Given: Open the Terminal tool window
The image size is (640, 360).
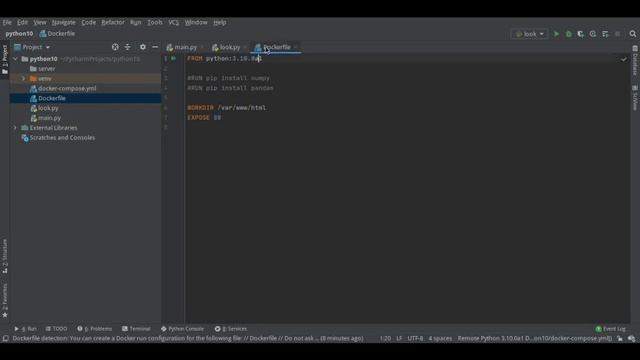Looking at the screenshot, I should [x=136, y=329].
